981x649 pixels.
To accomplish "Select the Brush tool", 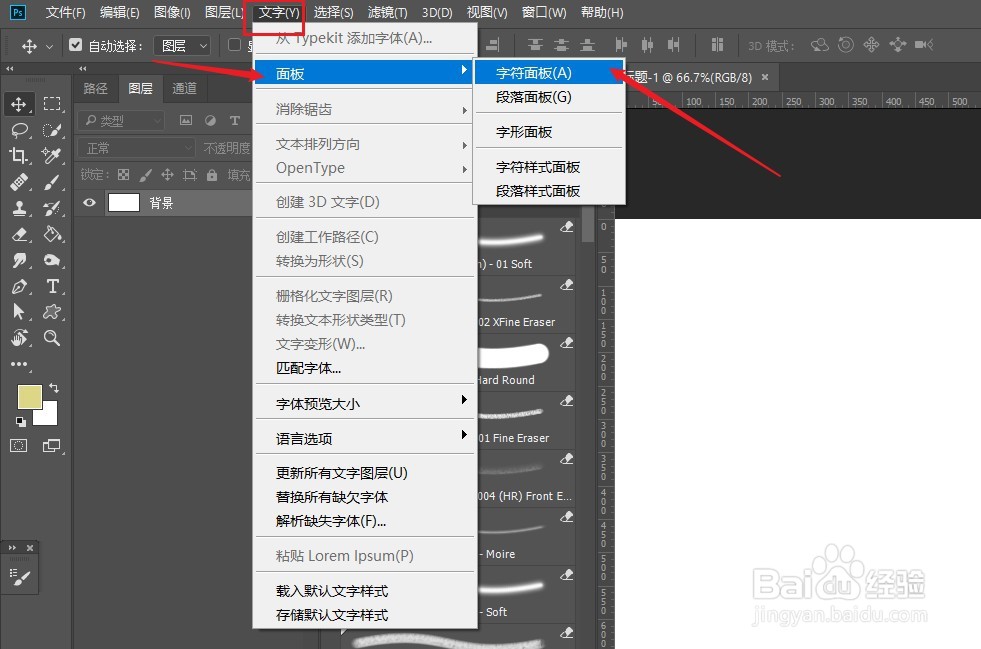I will pos(52,182).
